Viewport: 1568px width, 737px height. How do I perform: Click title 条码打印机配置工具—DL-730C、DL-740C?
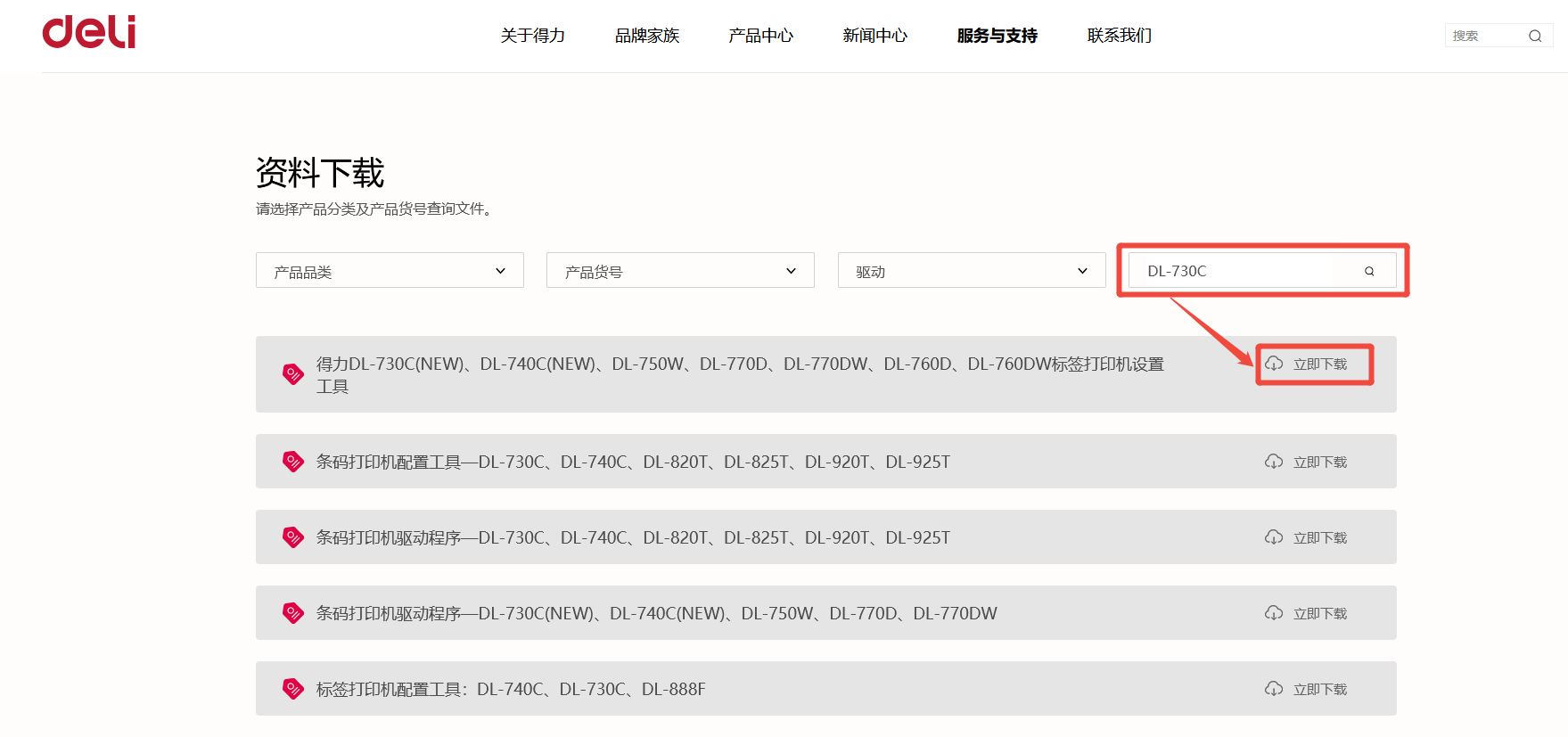tap(633, 462)
